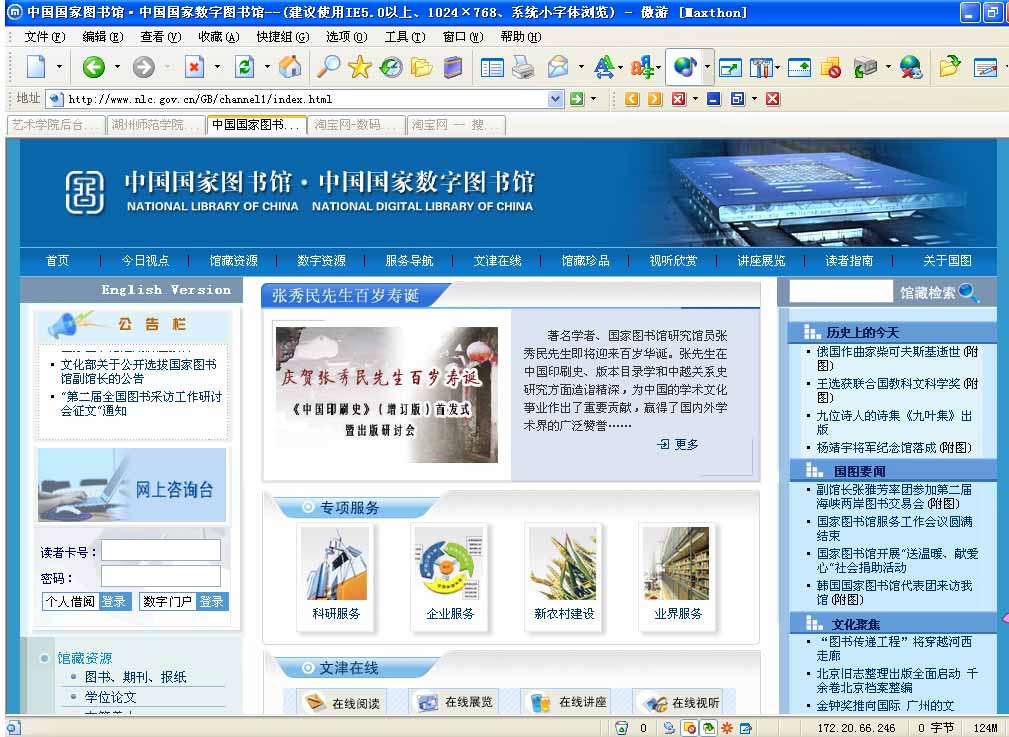
Task: Switch to the 湖州师范学院 tab
Action: (155, 125)
